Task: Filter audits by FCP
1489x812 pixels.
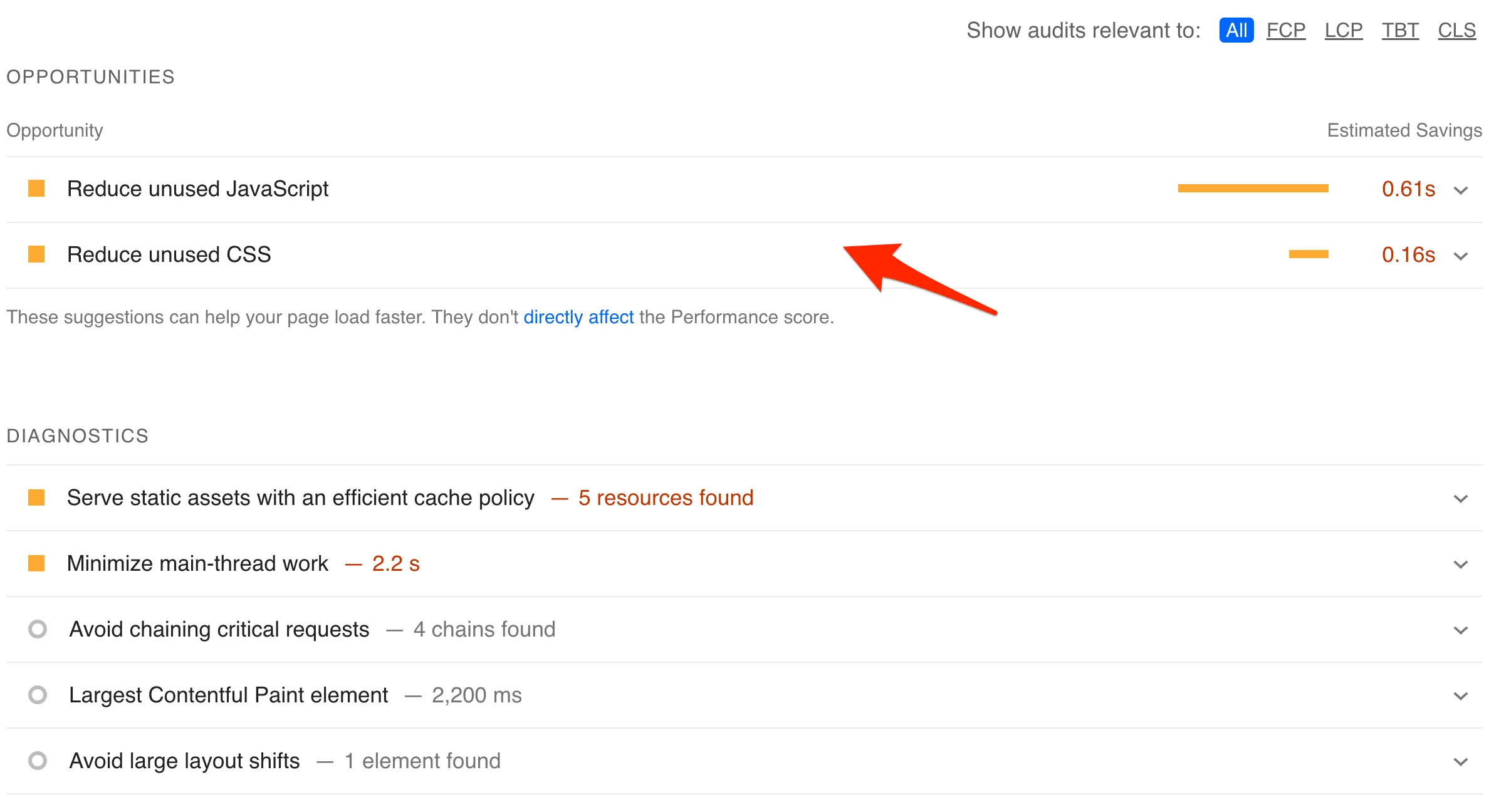Action: tap(1285, 30)
